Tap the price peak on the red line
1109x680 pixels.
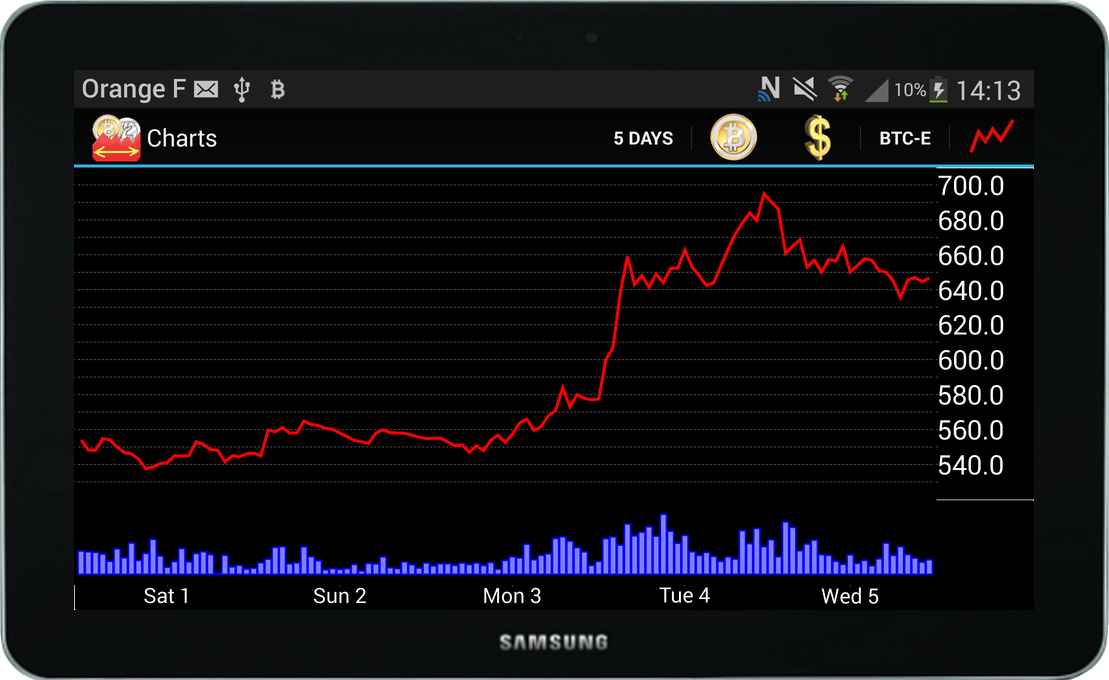pyautogui.click(x=763, y=193)
